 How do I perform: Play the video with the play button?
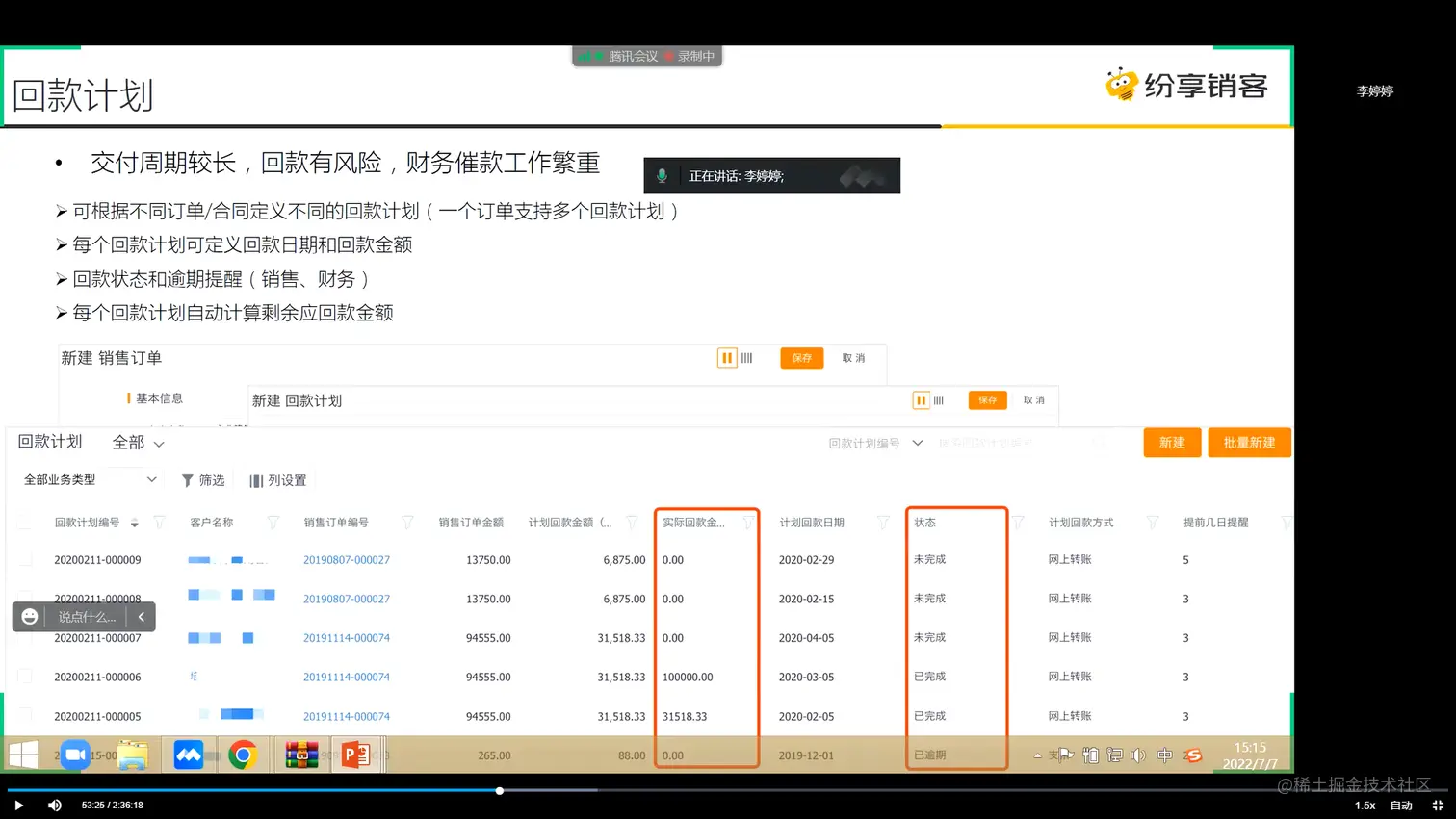[18, 806]
